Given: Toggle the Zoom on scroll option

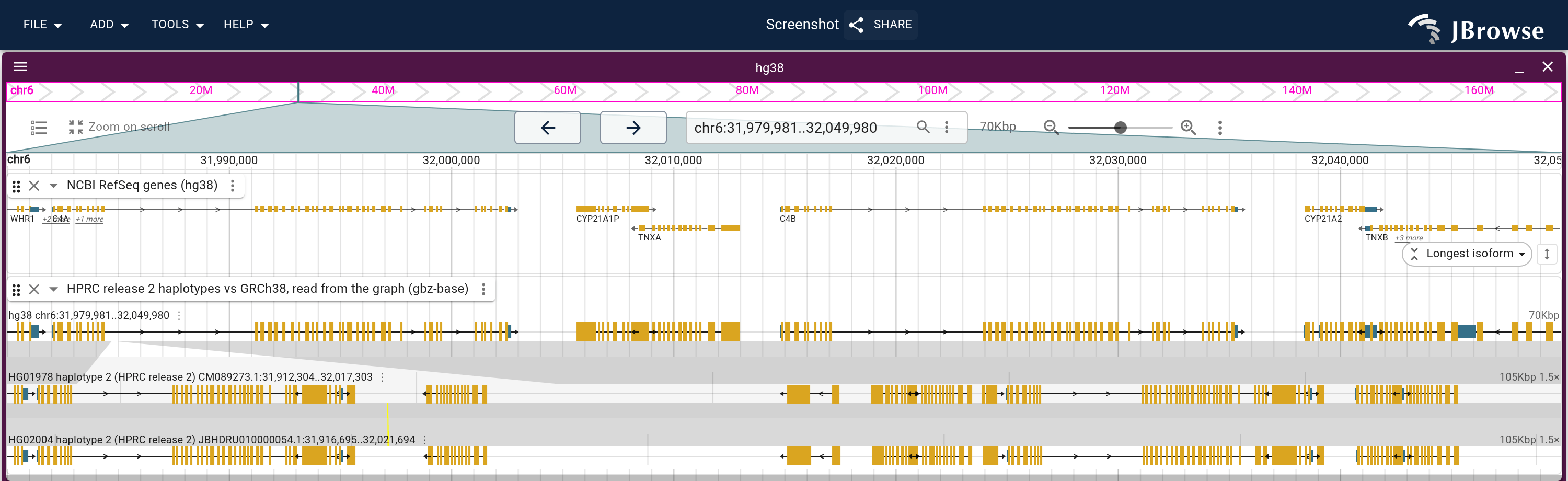Looking at the screenshot, I should (x=119, y=127).
